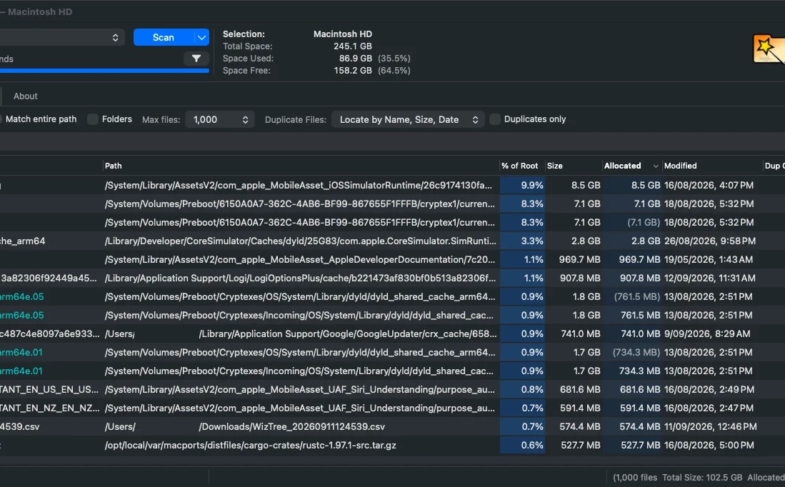
Task: Select the CoreSimulator Caches dyld path row
Action: [x=300, y=241]
